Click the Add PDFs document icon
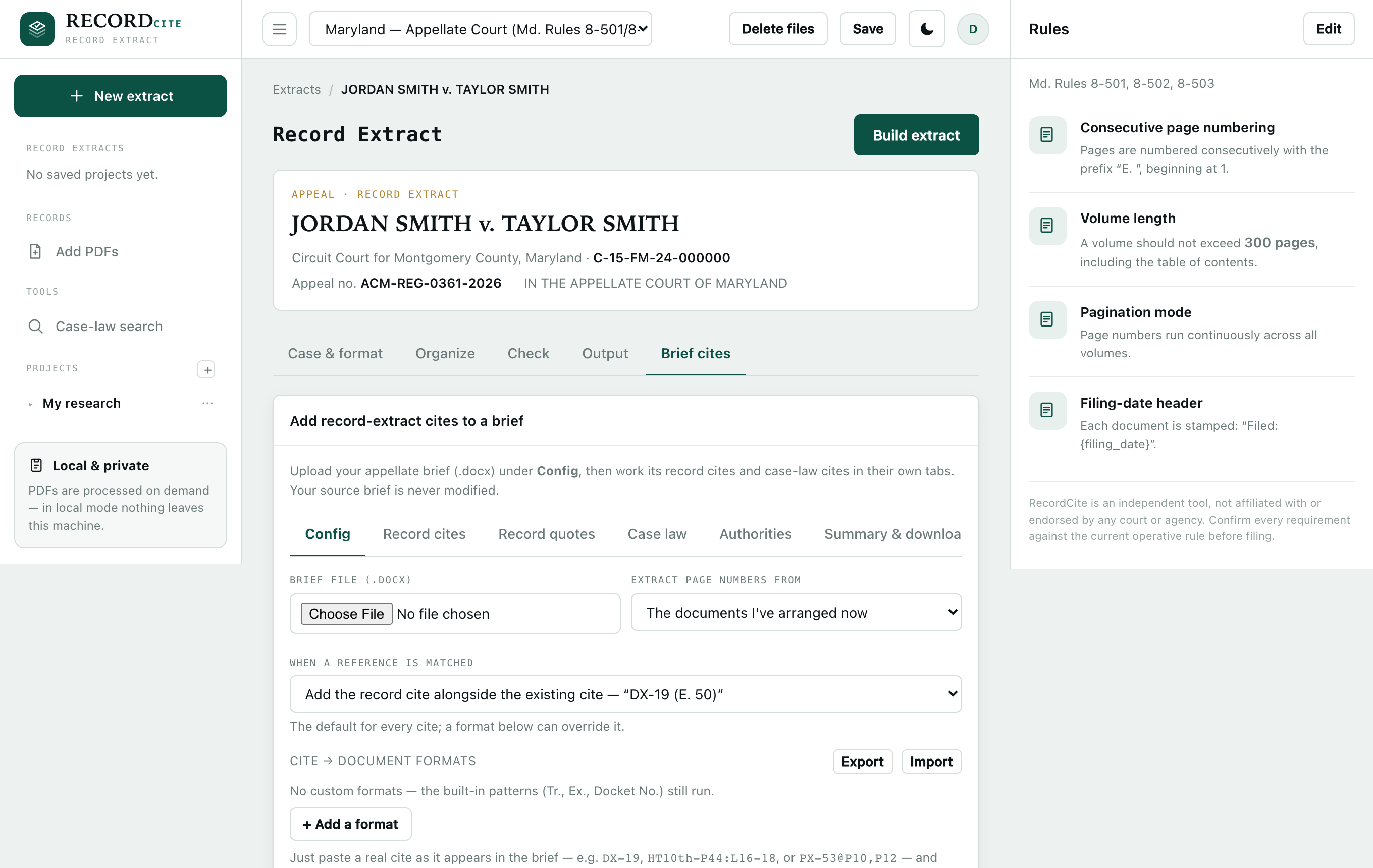 (35, 251)
